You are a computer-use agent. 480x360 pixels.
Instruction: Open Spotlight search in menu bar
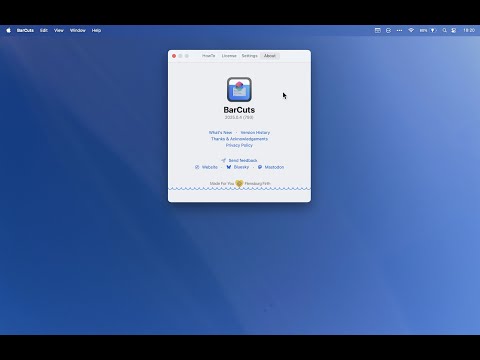(444, 30)
